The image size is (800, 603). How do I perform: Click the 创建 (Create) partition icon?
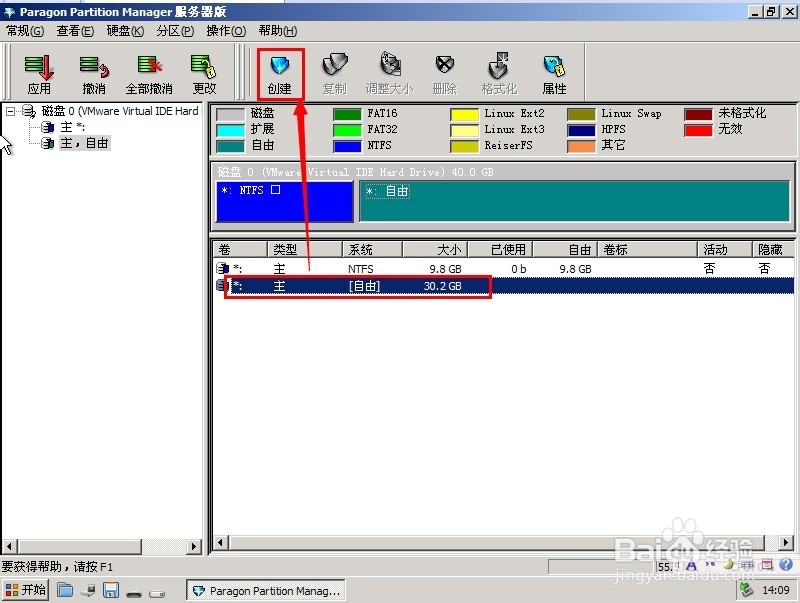[280, 73]
